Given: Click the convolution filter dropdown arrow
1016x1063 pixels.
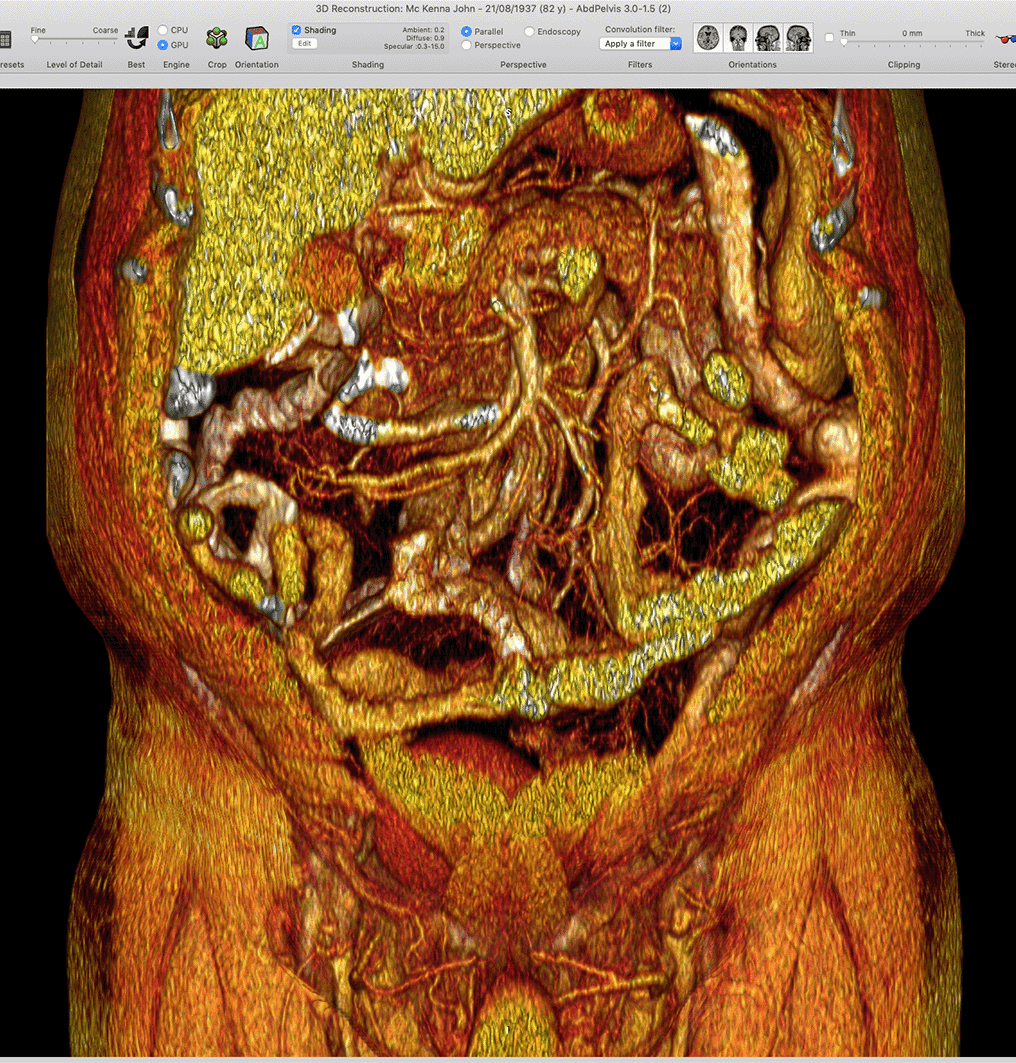Looking at the screenshot, I should [x=674, y=43].
